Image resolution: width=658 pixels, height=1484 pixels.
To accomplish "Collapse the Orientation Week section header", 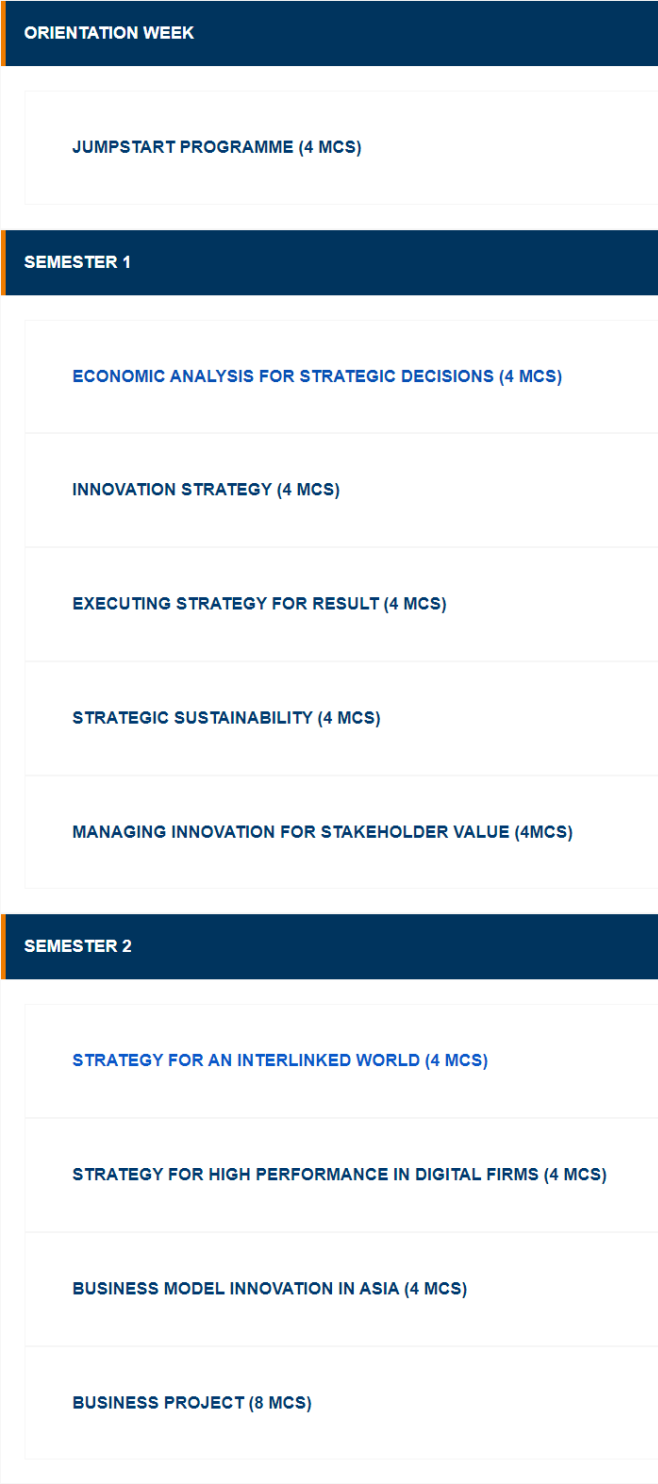I will (x=109, y=33).
